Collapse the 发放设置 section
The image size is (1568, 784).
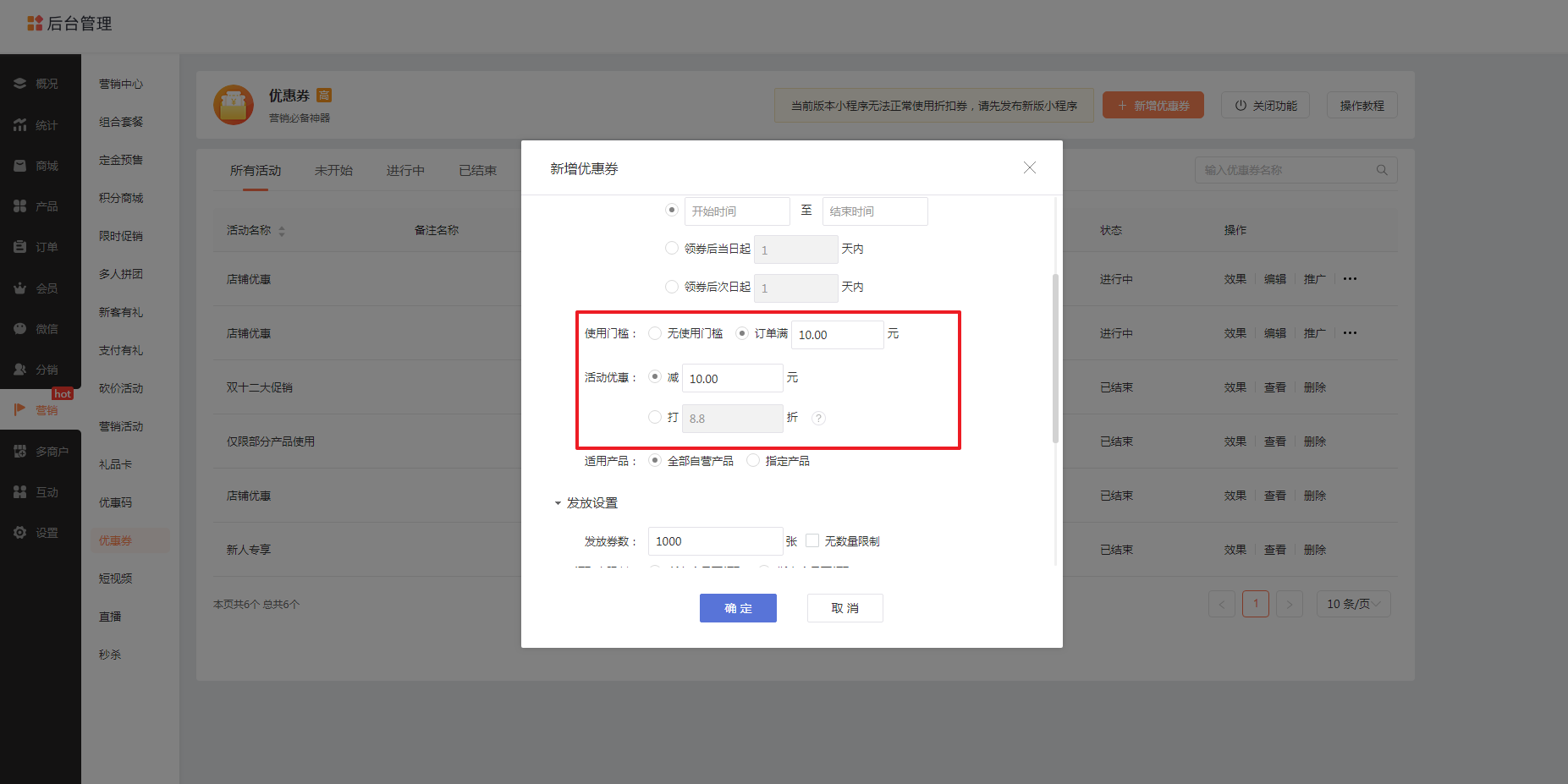tap(558, 503)
